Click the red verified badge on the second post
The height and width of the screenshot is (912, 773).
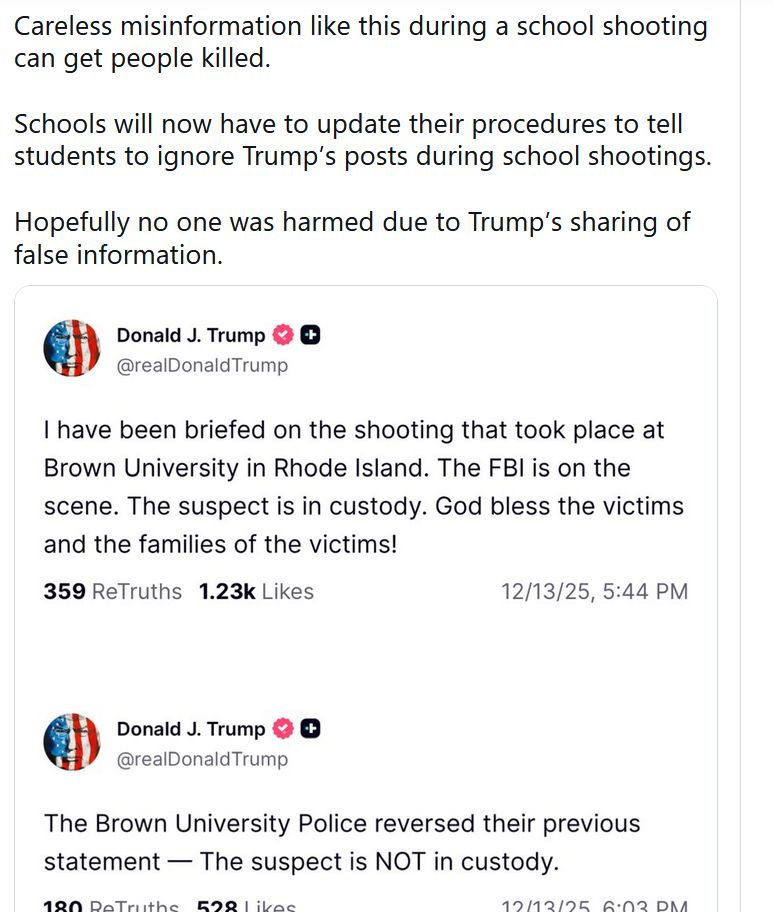283,729
